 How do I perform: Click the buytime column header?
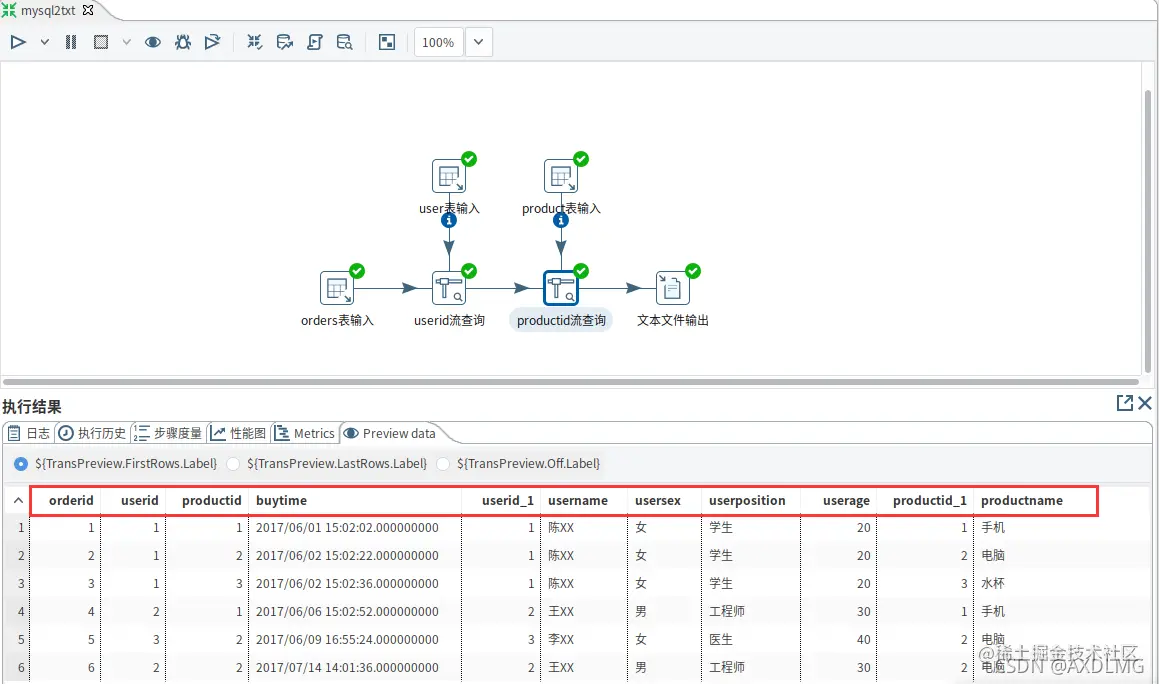[x=356, y=501]
